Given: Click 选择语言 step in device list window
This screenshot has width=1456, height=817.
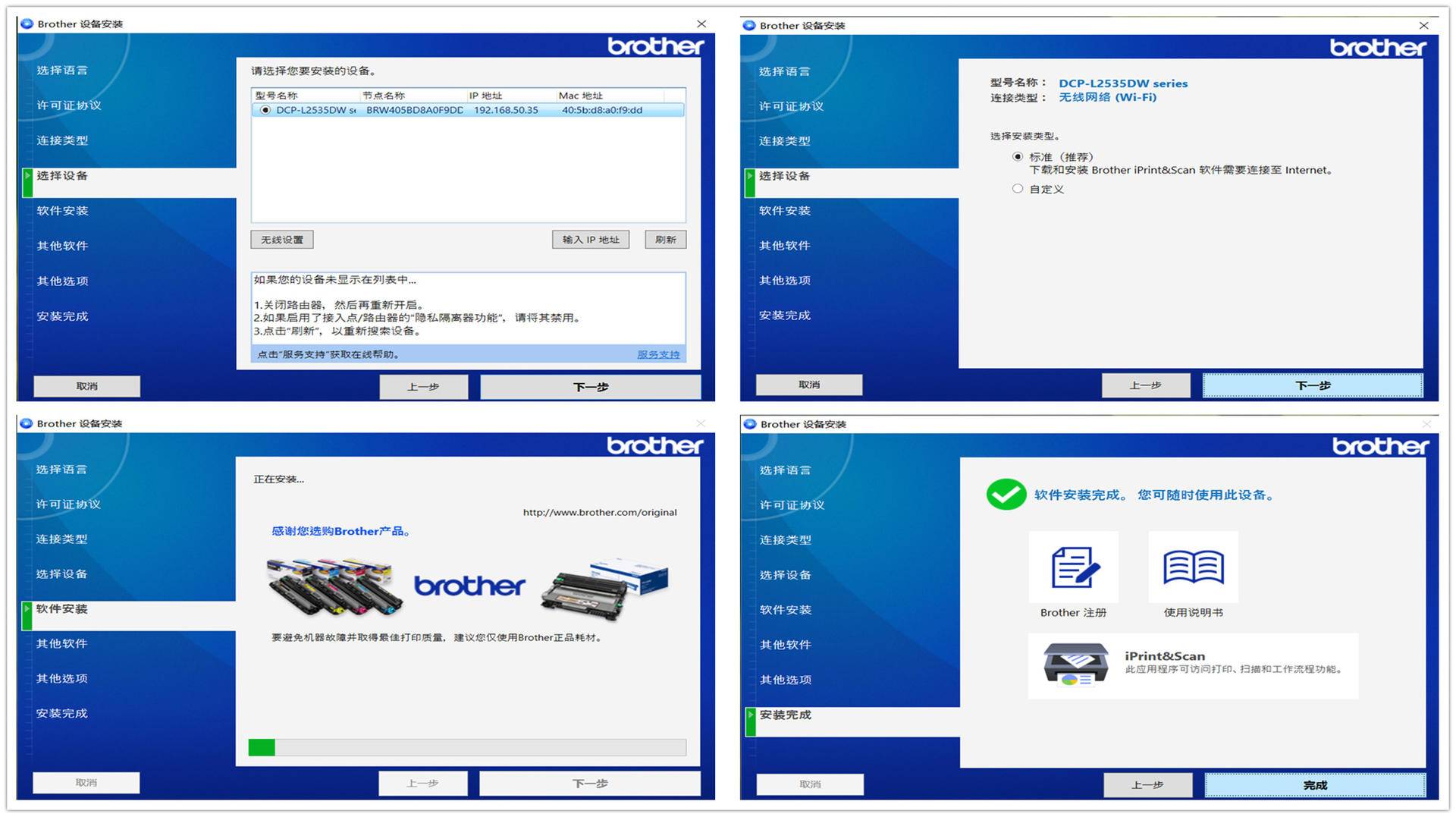Looking at the screenshot, I should point(62,71).
